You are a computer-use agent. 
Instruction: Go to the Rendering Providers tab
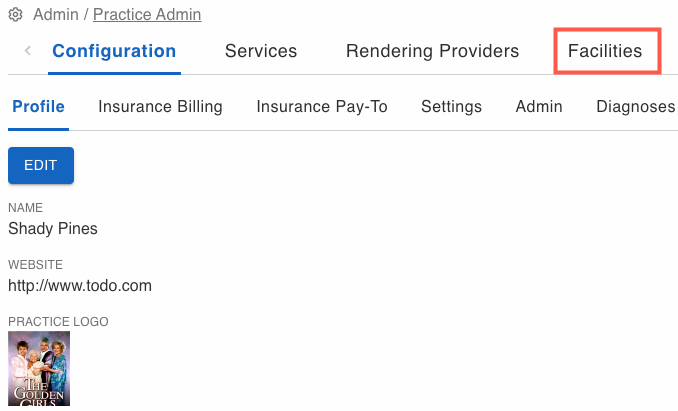point(432,51)
